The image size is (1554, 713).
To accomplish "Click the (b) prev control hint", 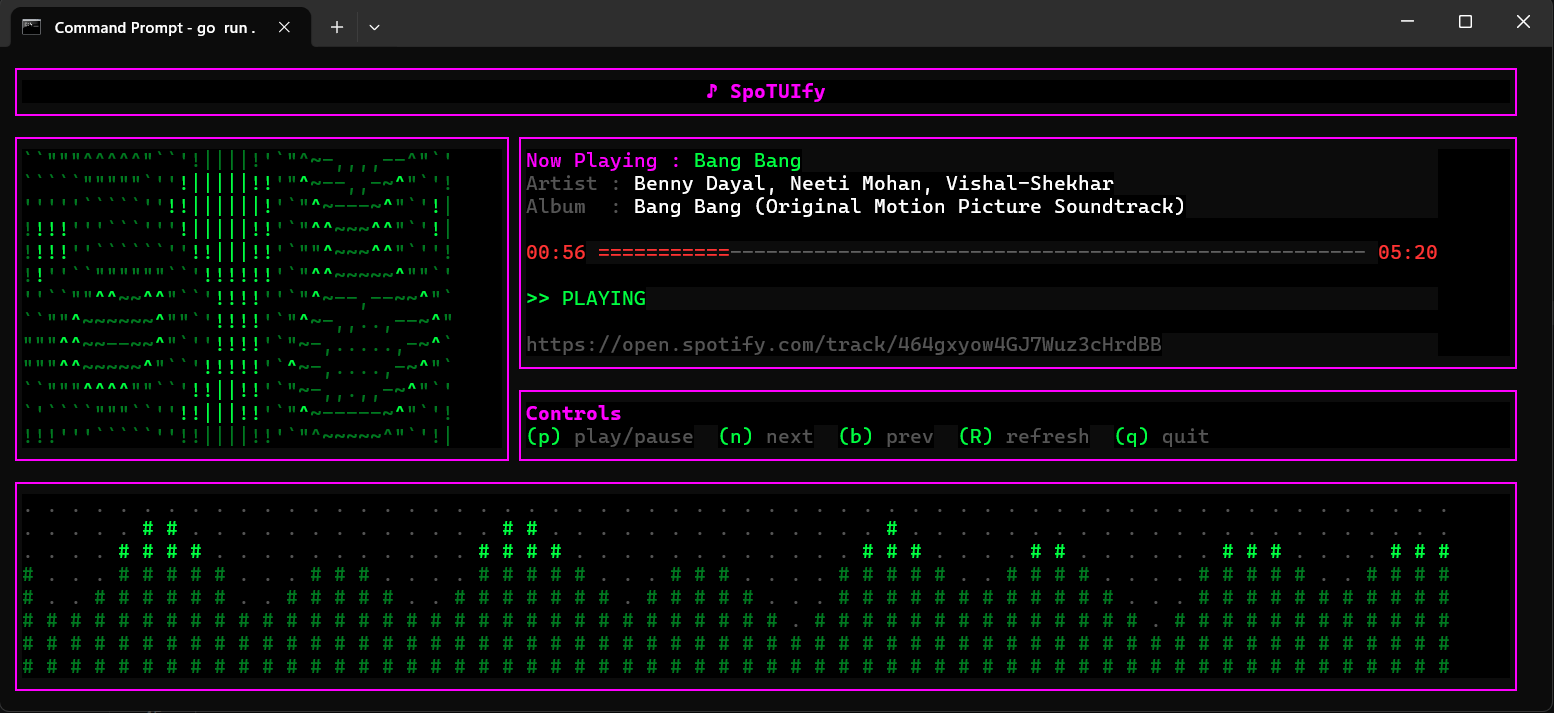I will point(886,436).
